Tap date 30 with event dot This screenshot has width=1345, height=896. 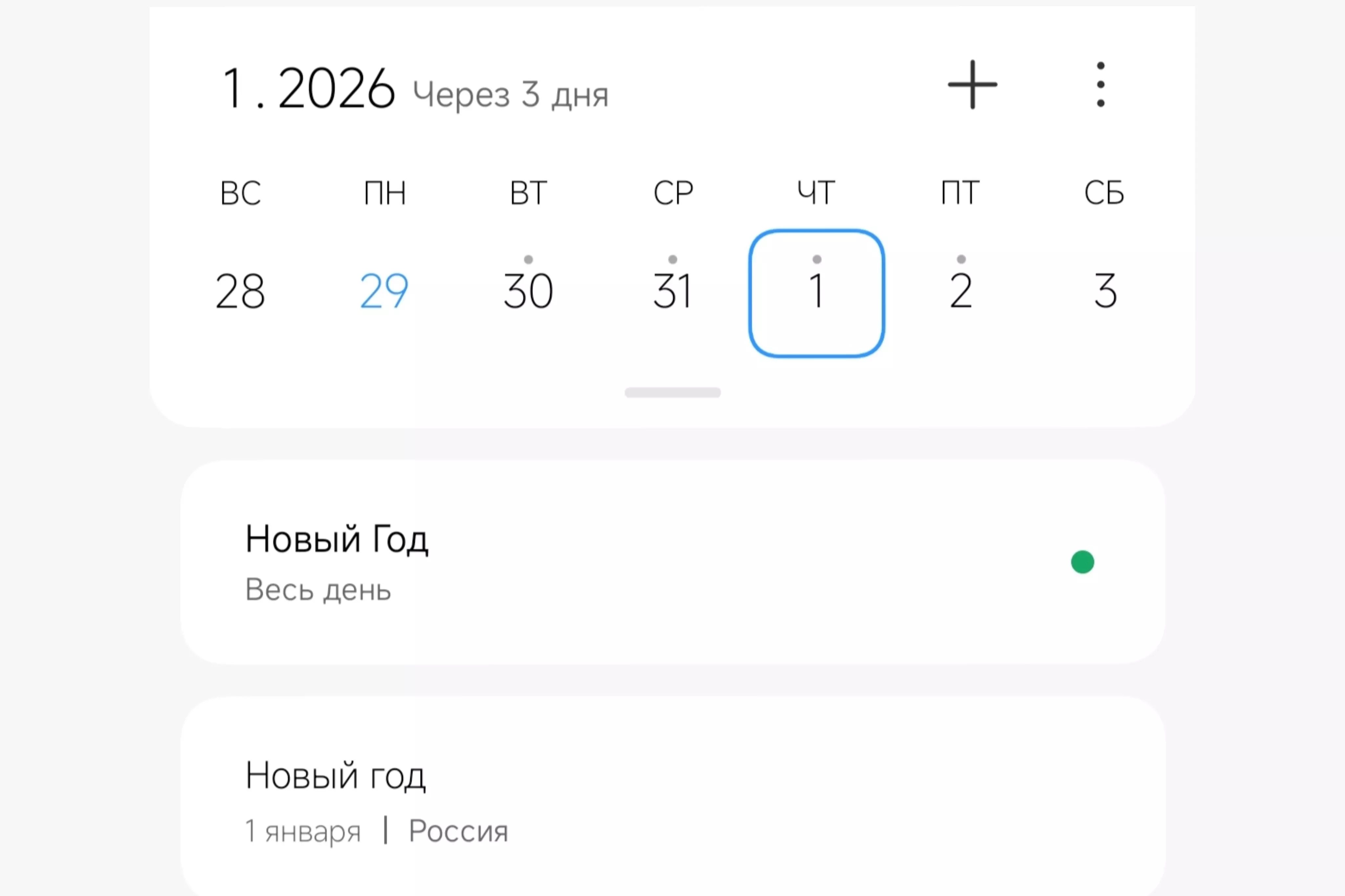pos(528,290)
